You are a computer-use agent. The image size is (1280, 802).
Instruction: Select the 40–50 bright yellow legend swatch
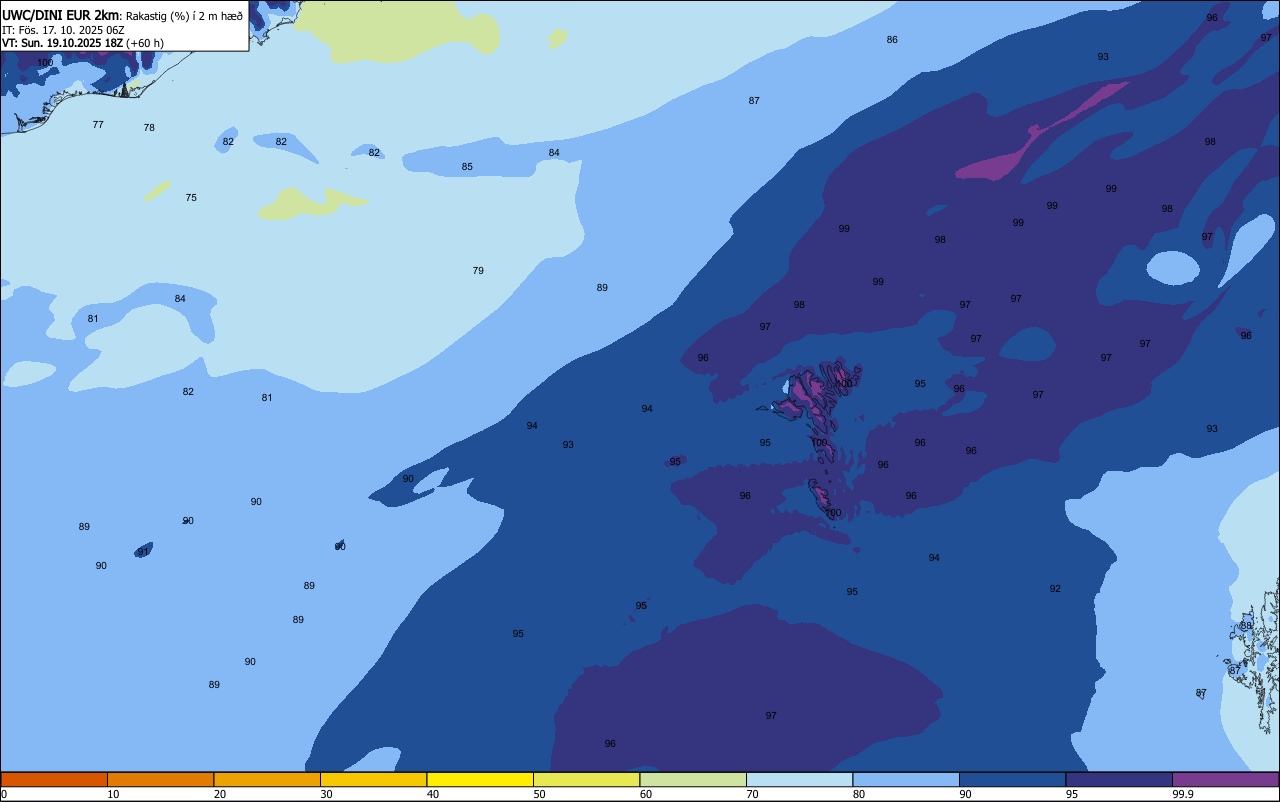click(x=480, y=779)
